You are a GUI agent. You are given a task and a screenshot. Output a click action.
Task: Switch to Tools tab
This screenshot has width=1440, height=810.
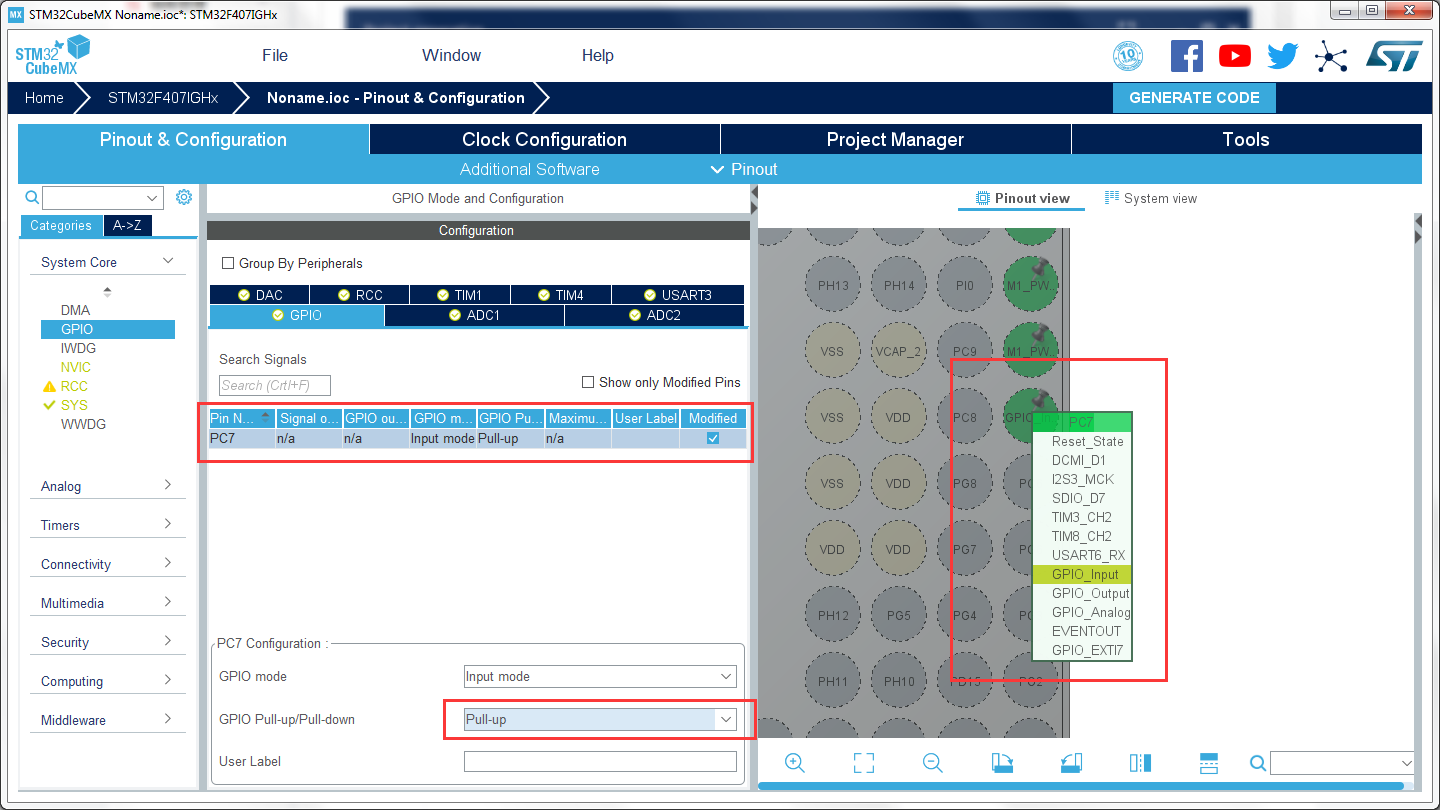click(1246, 139)
